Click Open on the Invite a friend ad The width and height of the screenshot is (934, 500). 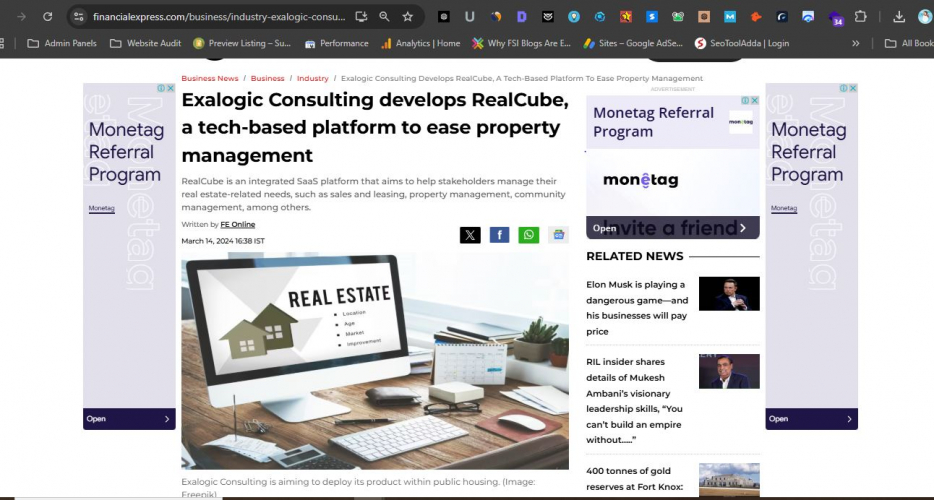pyautogui.click(x=673, y=228)
